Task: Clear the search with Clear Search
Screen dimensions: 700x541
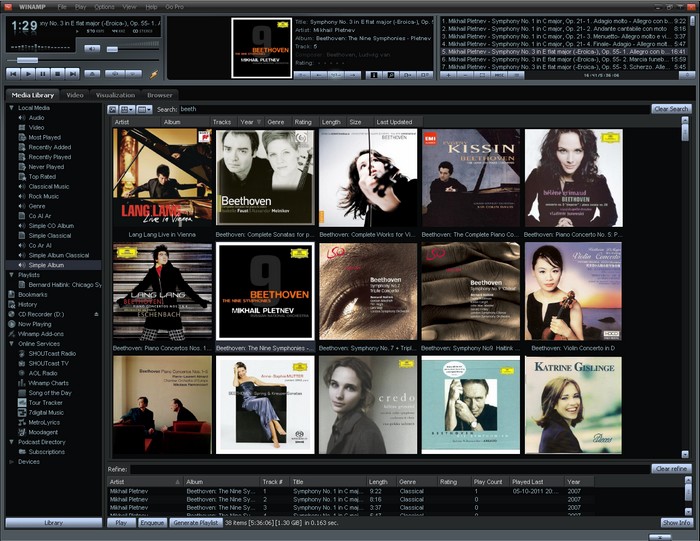Action: coord(671,109)
